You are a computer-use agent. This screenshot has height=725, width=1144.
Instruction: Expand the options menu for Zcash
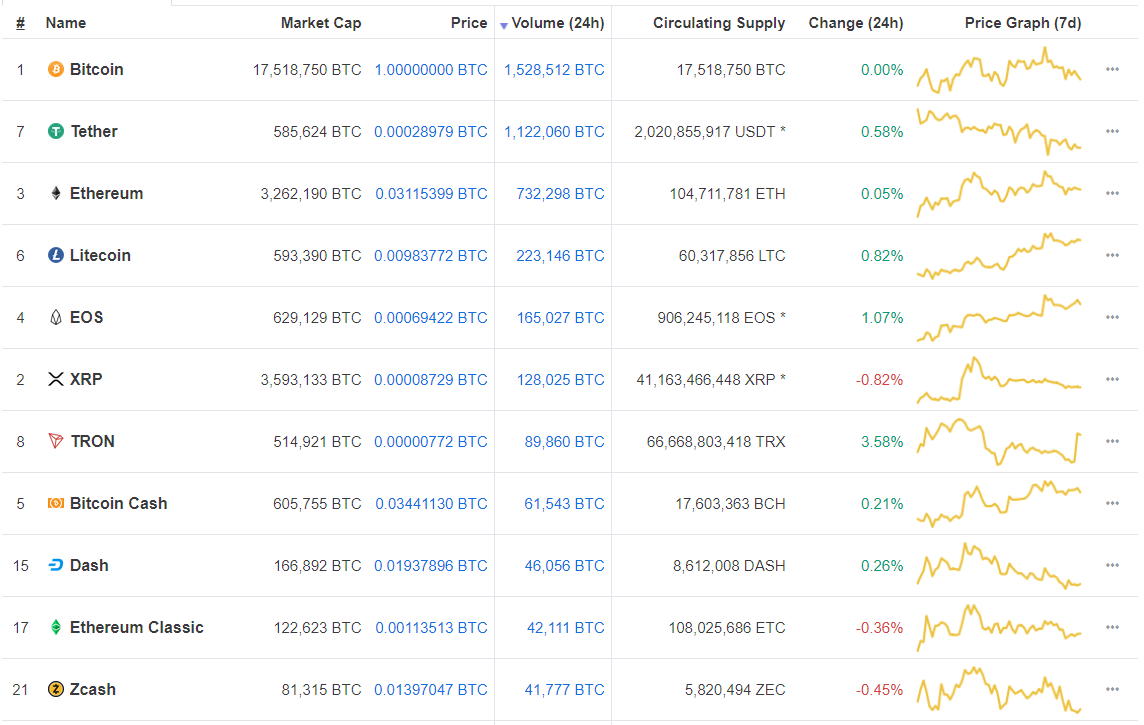coord(1112,690)
